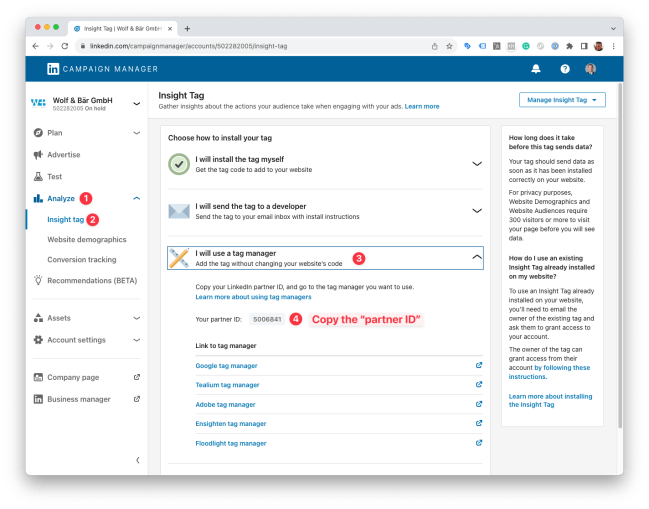Open the browser extensions puzzle icon
This screenshot has width=649, height=509.
click(x=570, y=46)
